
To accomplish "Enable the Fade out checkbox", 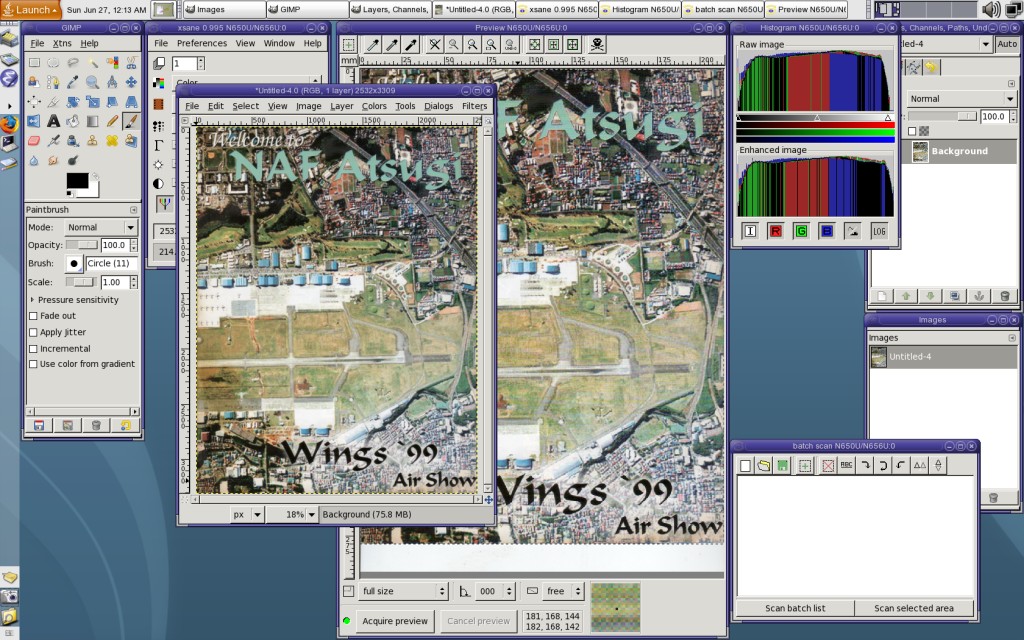I will pos(33,315).
